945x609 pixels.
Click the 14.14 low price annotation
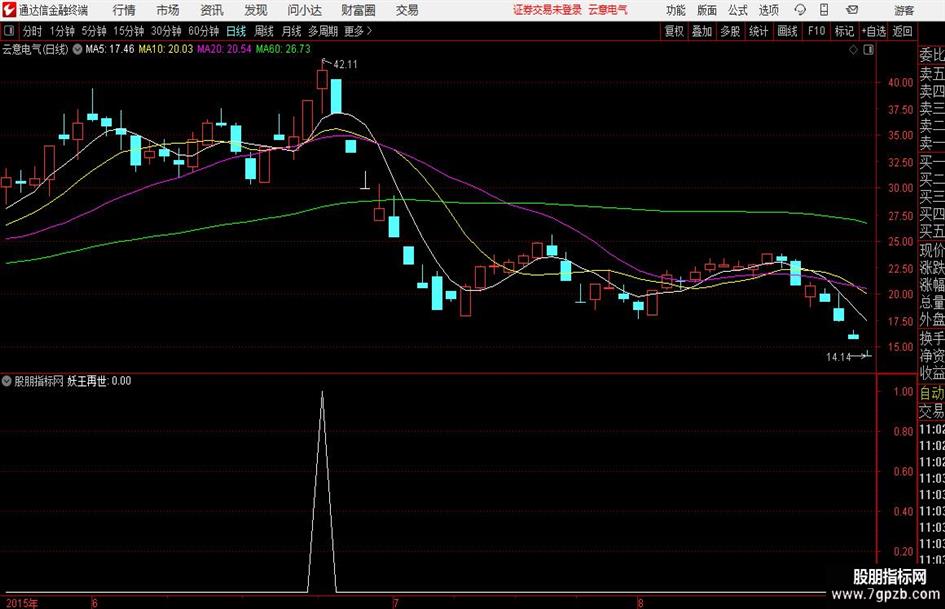point(838,357)
